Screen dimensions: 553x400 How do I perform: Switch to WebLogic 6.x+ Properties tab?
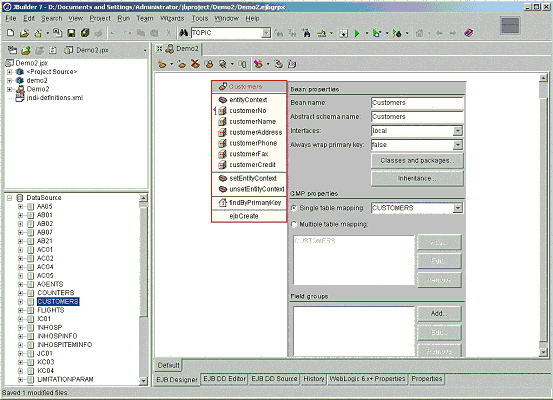point(367,379)
